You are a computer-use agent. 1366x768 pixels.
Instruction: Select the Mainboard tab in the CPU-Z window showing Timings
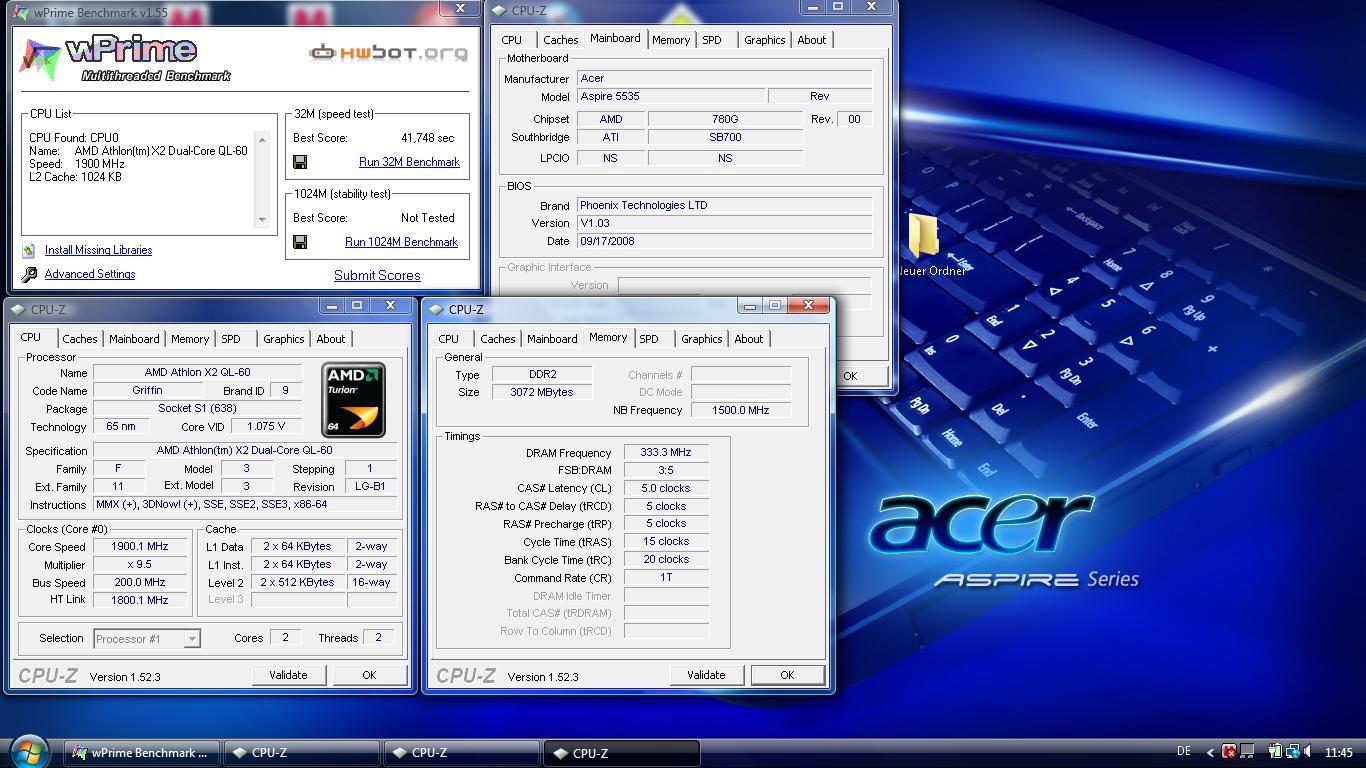552,339
